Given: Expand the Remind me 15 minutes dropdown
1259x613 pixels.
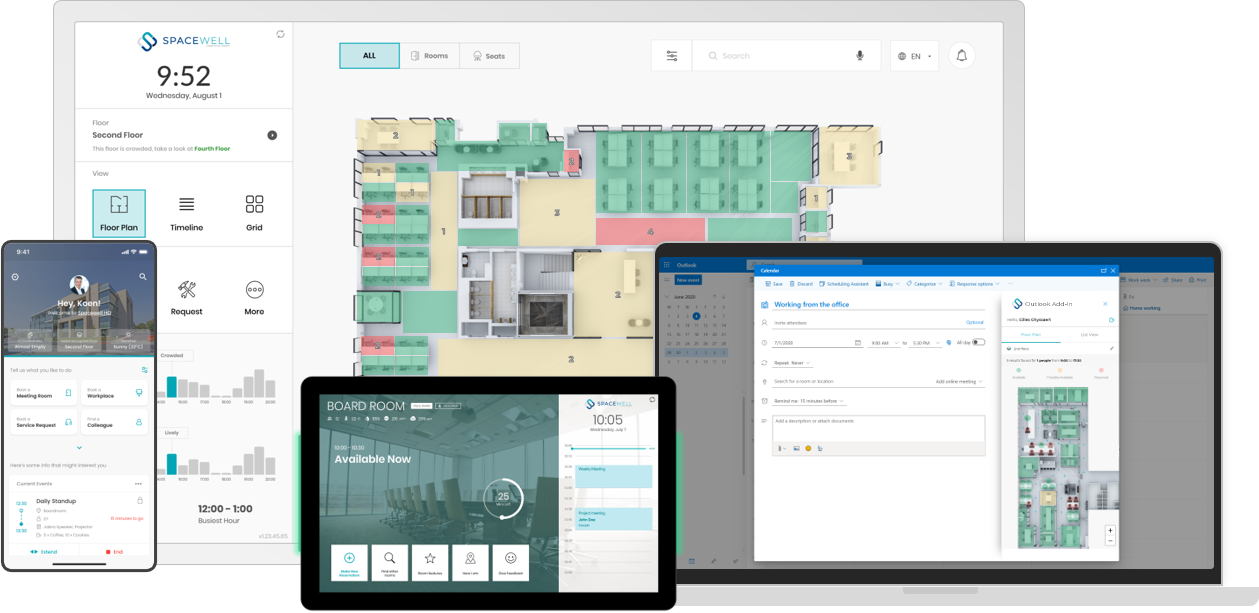Looking at the screenshot, I should [809, 401].
